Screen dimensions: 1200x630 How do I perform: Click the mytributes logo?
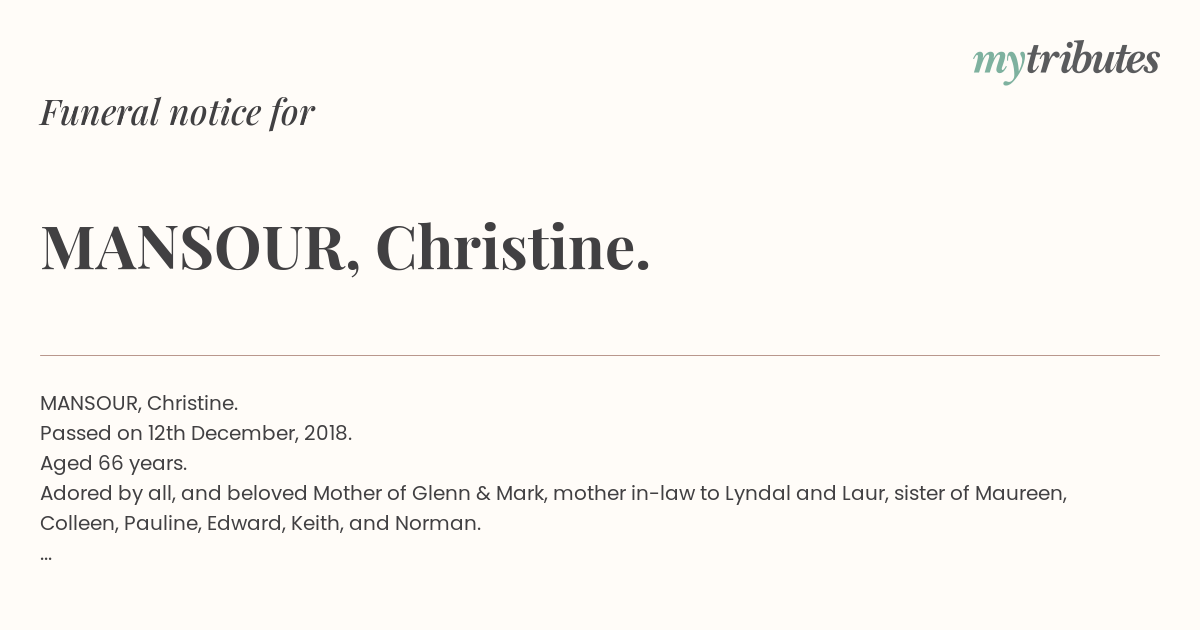(1066, 61)
